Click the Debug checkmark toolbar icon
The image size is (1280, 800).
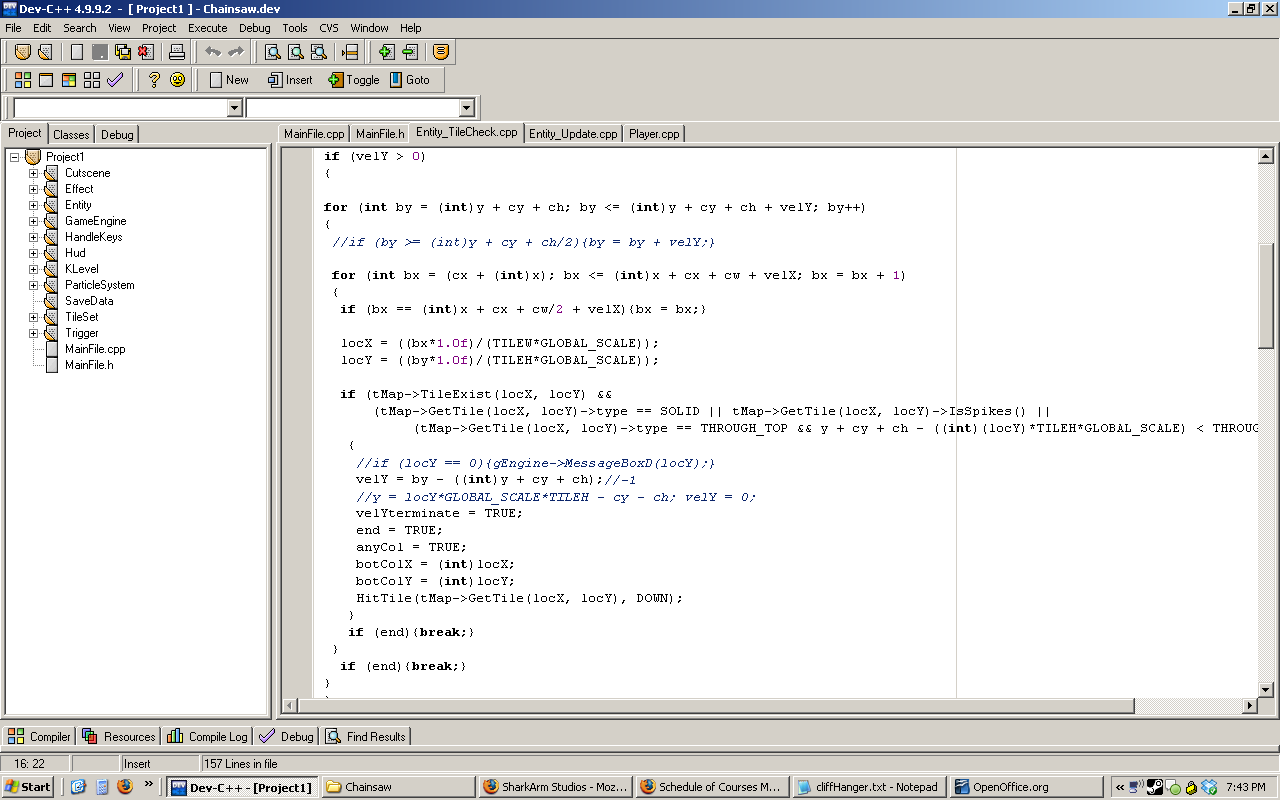point(115,80)
